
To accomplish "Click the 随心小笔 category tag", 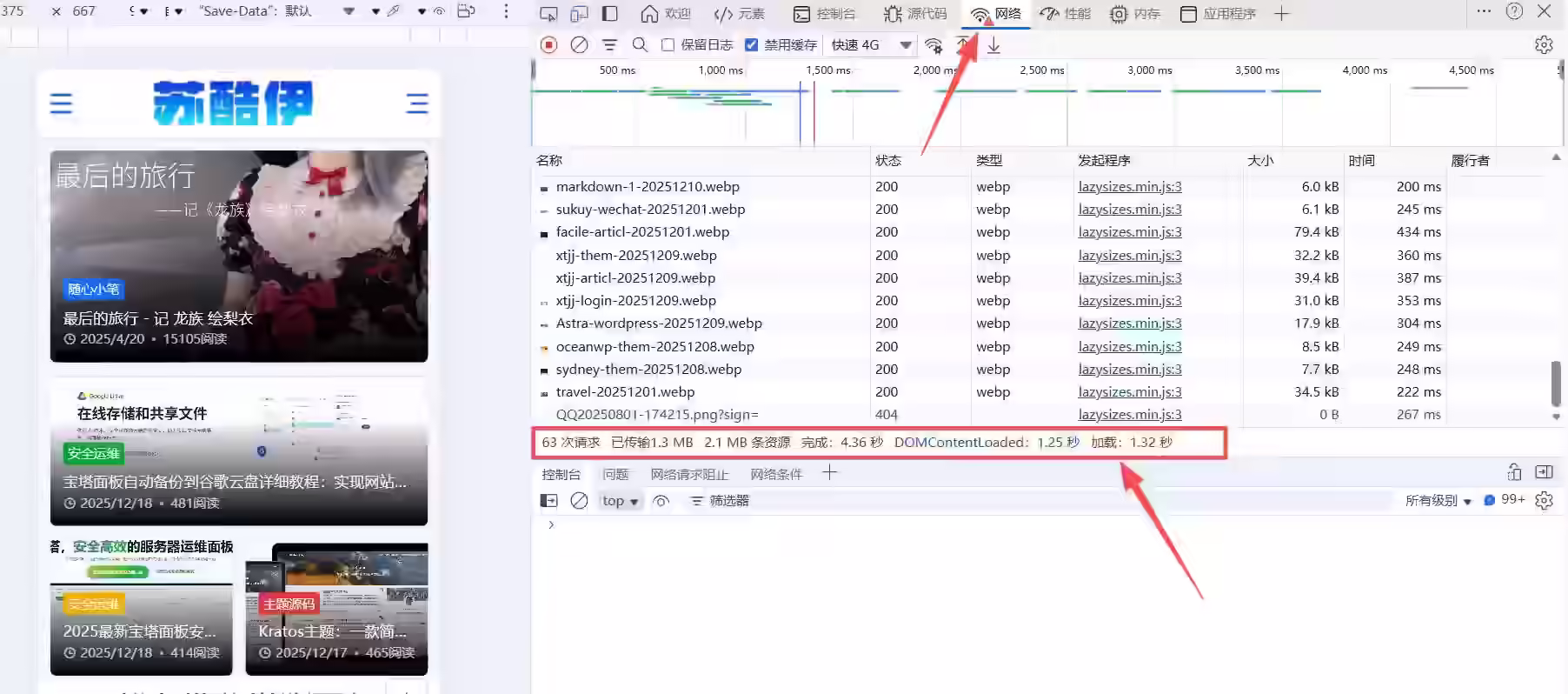I will click(x=94, y=290).
